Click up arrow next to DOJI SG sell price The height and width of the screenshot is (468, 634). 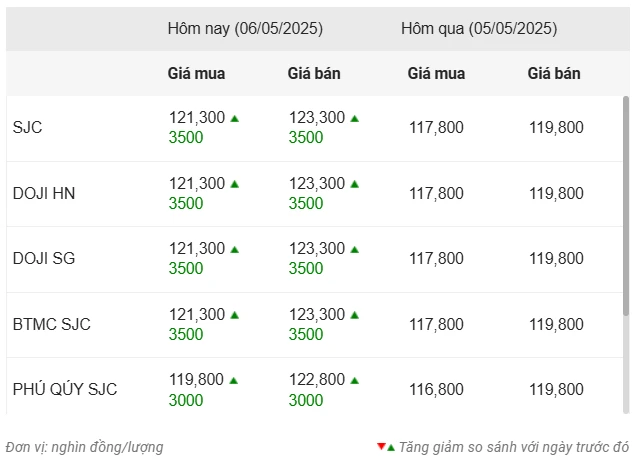[x=355, y=250]
